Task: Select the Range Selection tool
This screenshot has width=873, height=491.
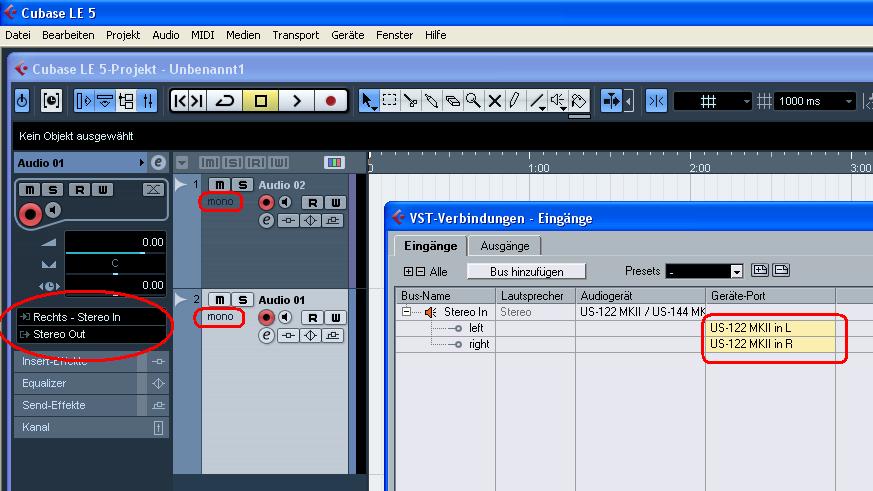Action: pos(390,101)
